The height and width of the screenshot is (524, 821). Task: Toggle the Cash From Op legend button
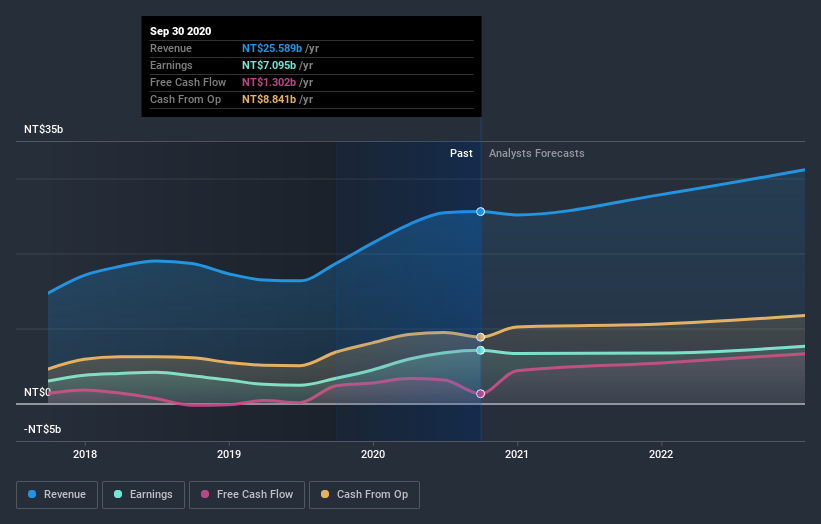pos(364,495)
